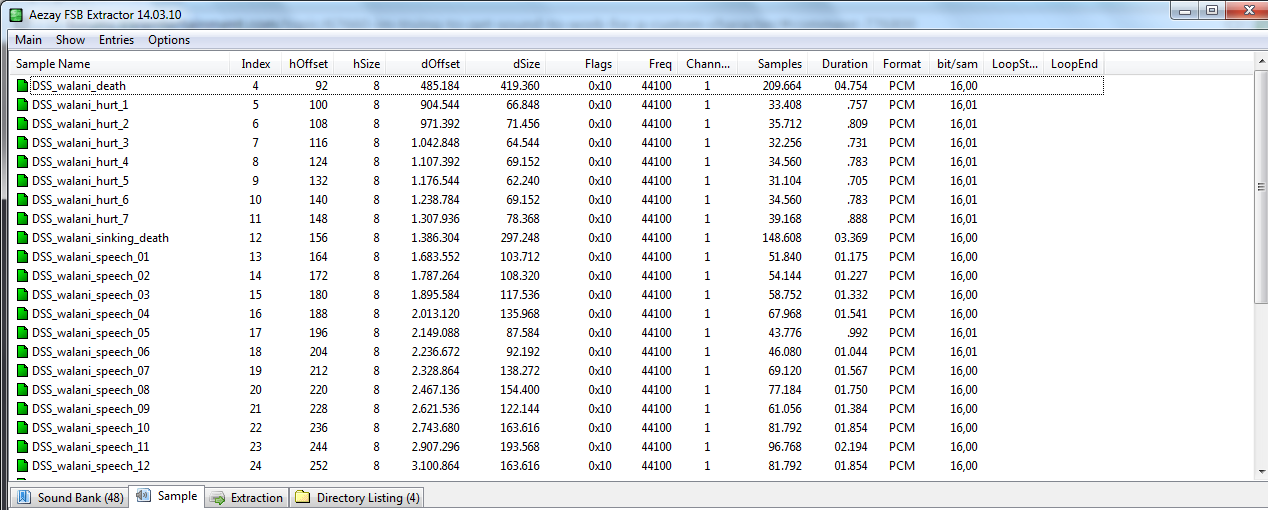Open the Options menu
Image resolution: width=1268 pixels, height=510 pixels.
[x=169, y=40]
